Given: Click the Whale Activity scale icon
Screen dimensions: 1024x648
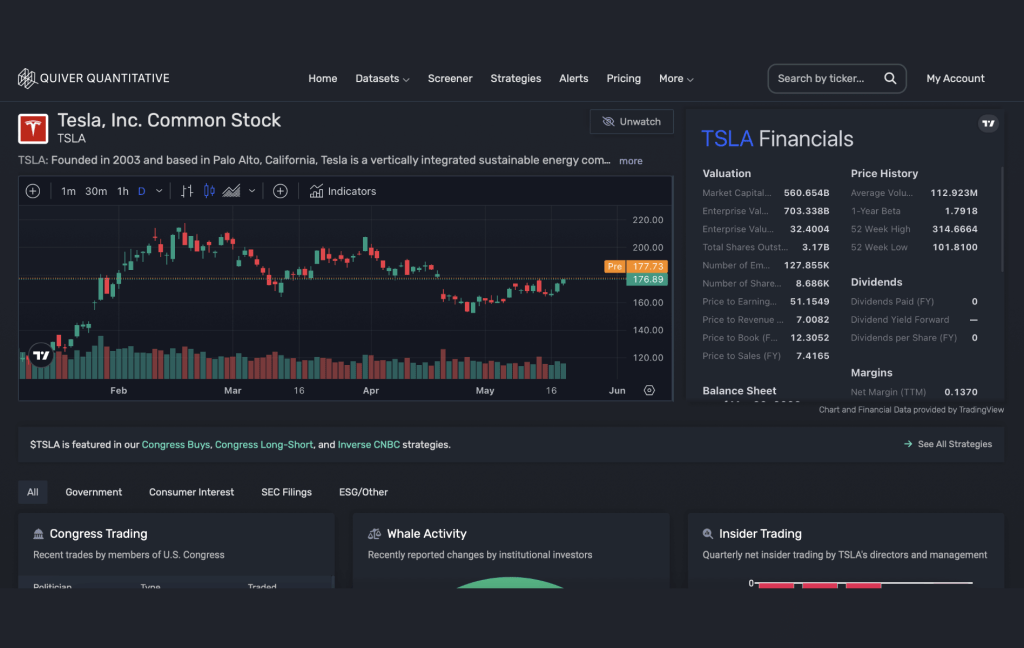Looking at the screenshot, I should [374, 534].
